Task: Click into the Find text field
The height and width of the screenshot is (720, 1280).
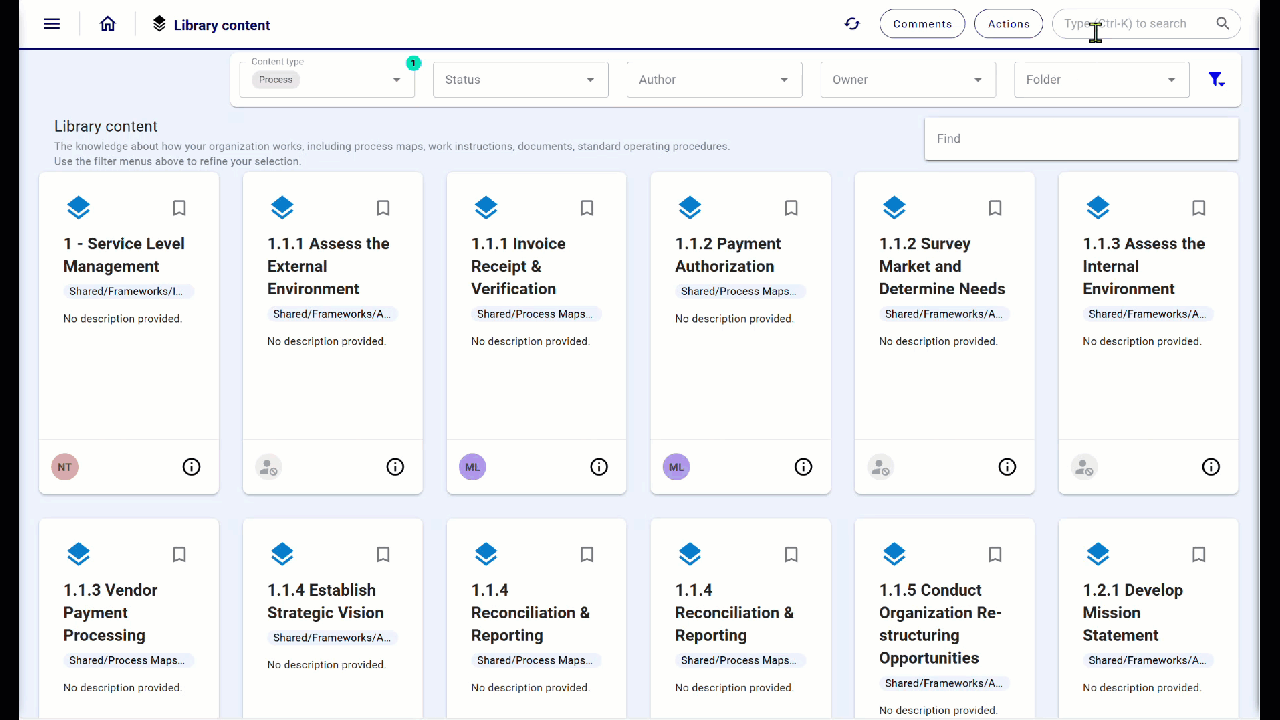Action: point(1080,139)
